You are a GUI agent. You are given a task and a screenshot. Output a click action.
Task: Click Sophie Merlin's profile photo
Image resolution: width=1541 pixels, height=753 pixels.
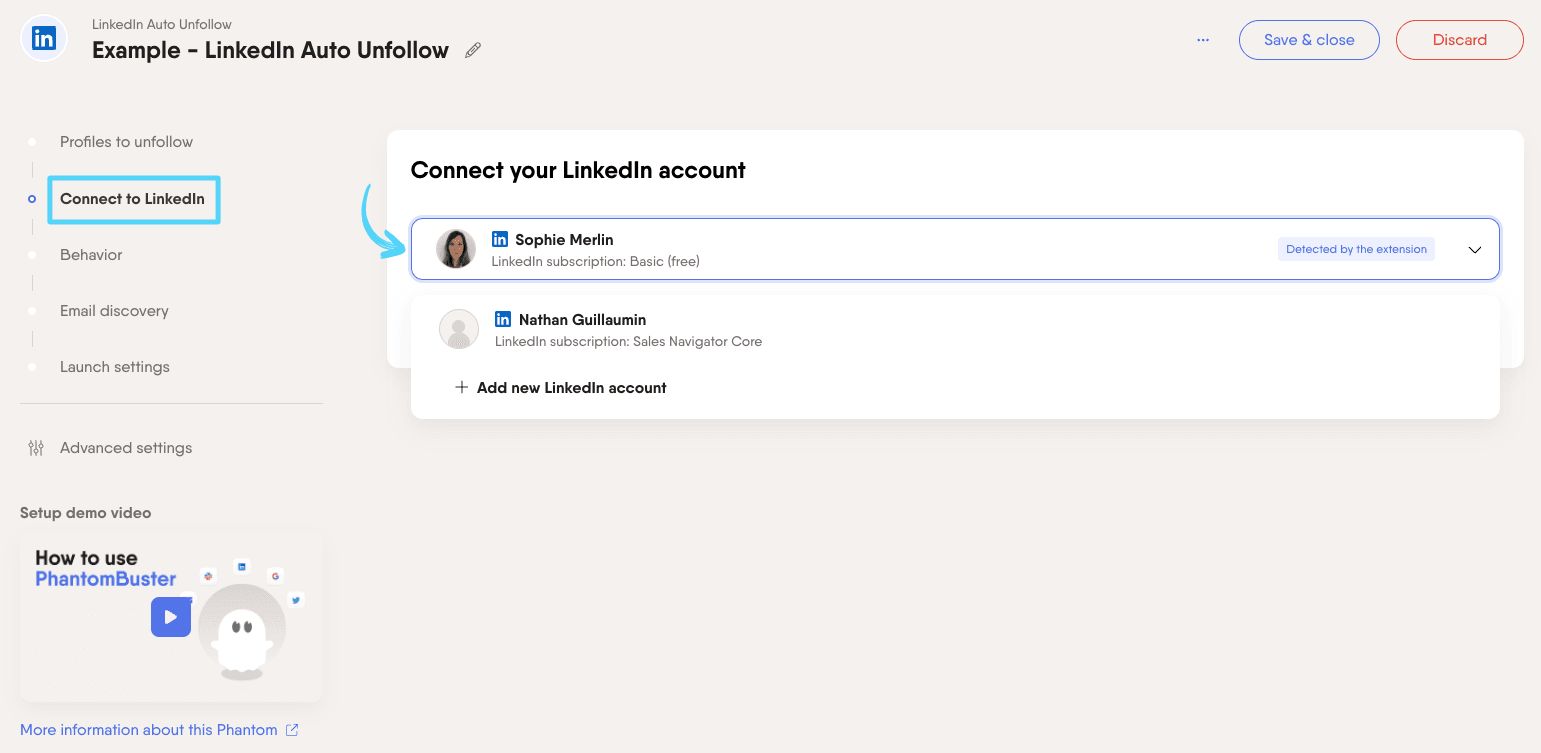point(456,249)
